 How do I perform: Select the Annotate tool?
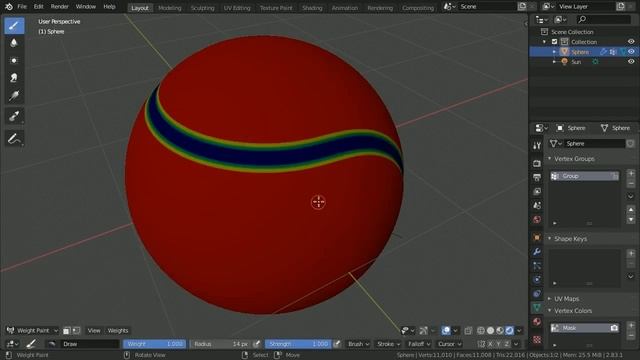14,139
